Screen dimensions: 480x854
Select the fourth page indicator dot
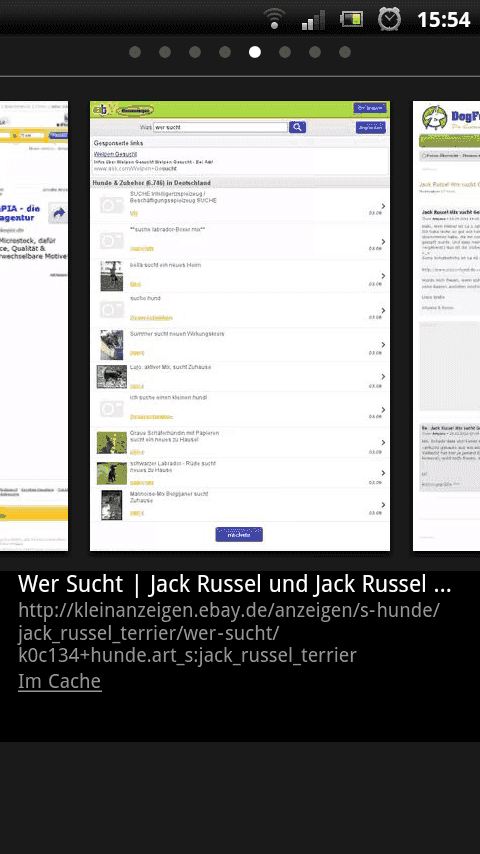[225, 52]
